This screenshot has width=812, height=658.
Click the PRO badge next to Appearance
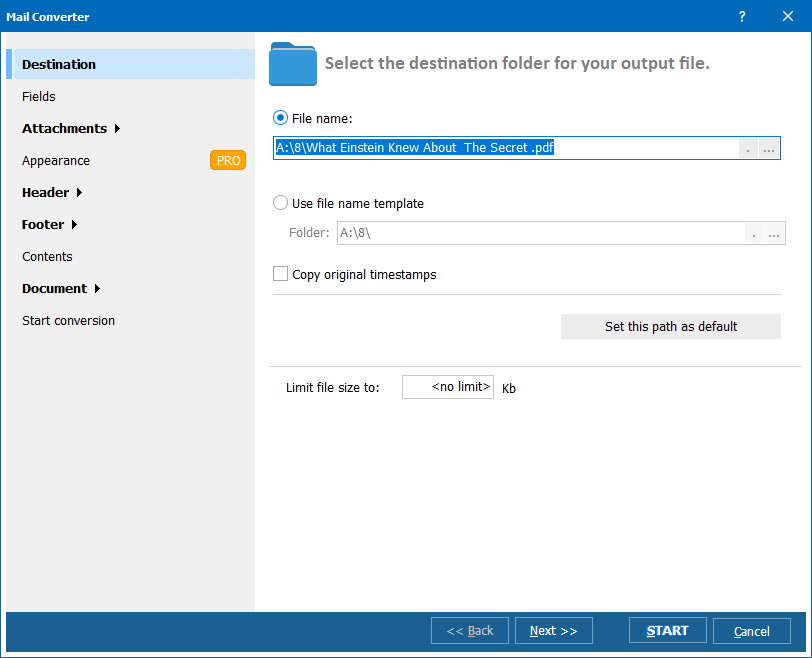pos(228,160)
